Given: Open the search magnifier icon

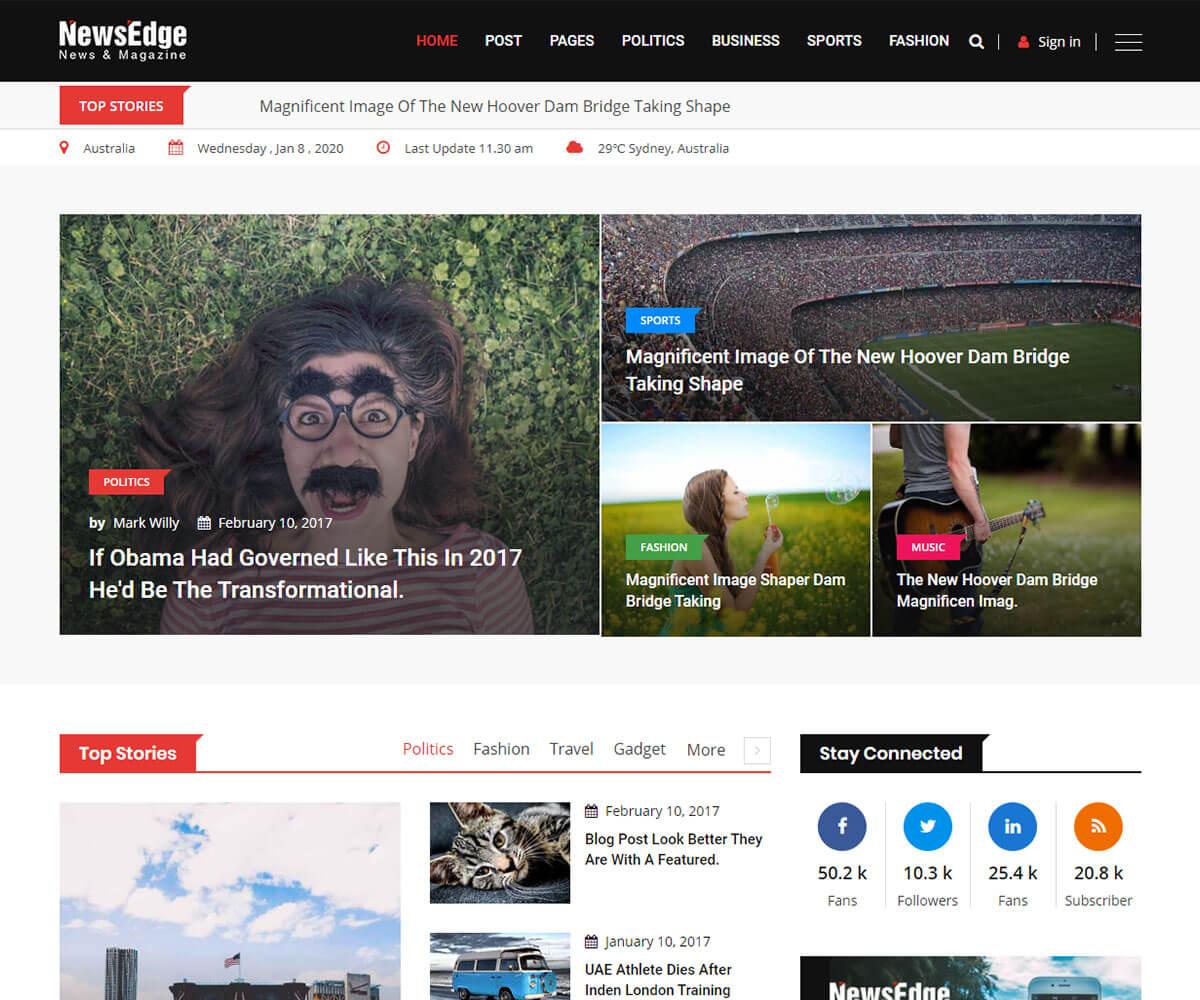Looking at the screenshot, I should pyautogui.click(x=976, y=41).
